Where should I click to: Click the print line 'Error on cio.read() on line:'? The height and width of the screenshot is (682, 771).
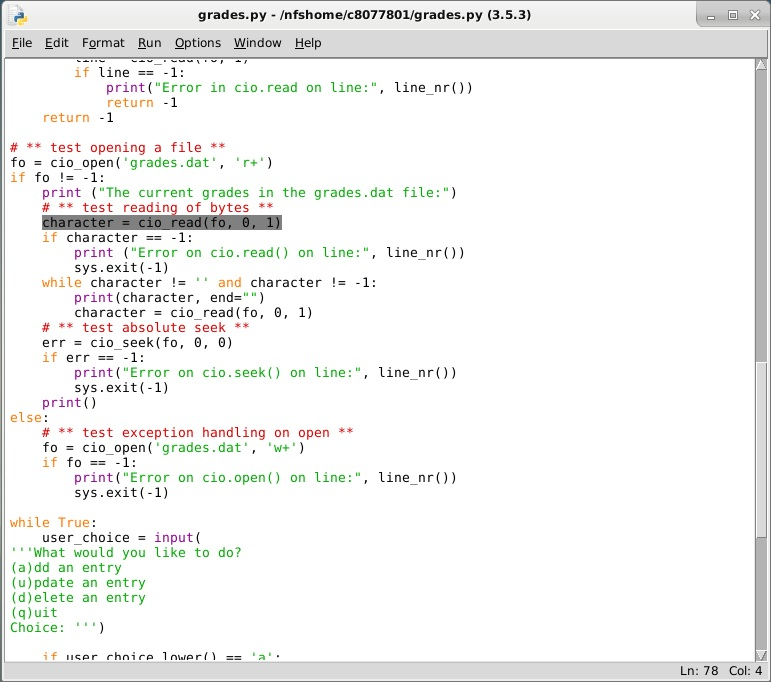[269, 253]
